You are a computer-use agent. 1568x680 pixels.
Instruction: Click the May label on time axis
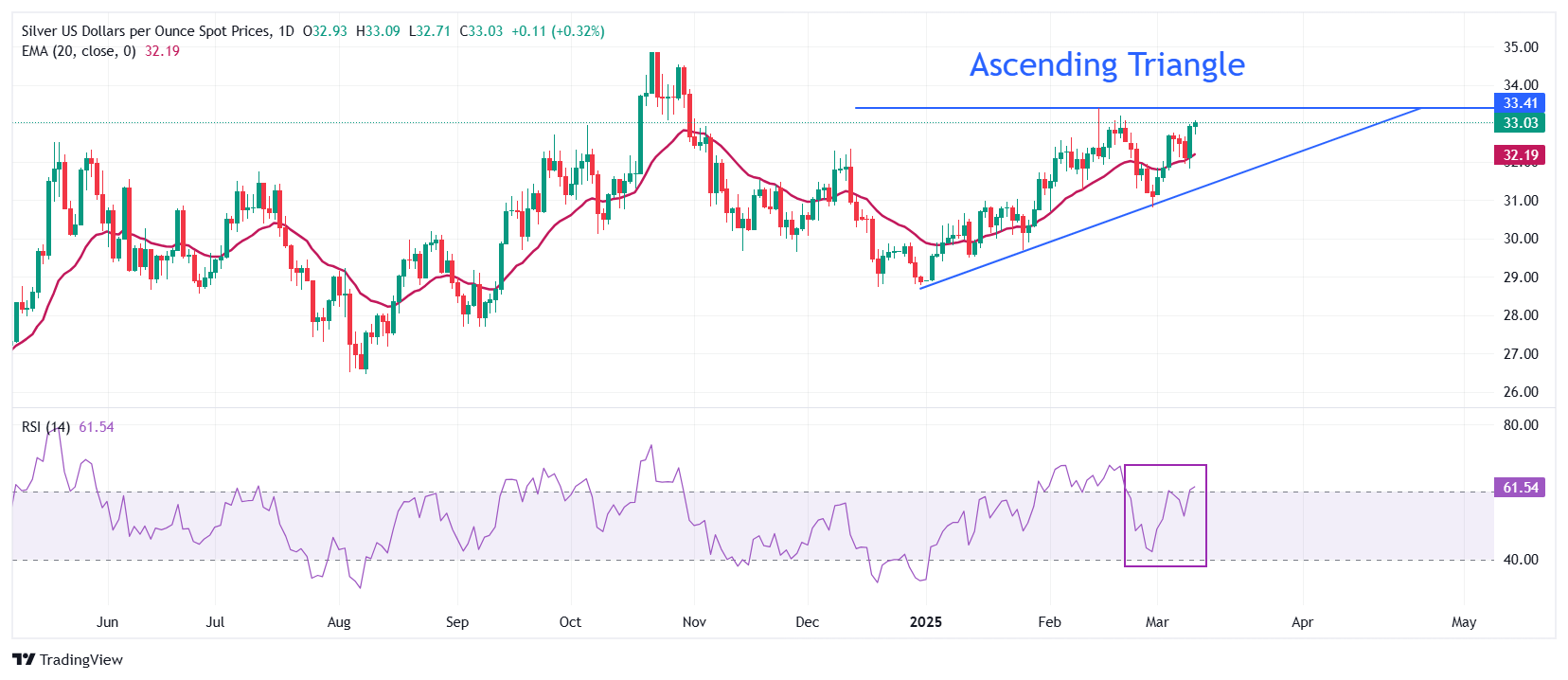click(1464, 622)
